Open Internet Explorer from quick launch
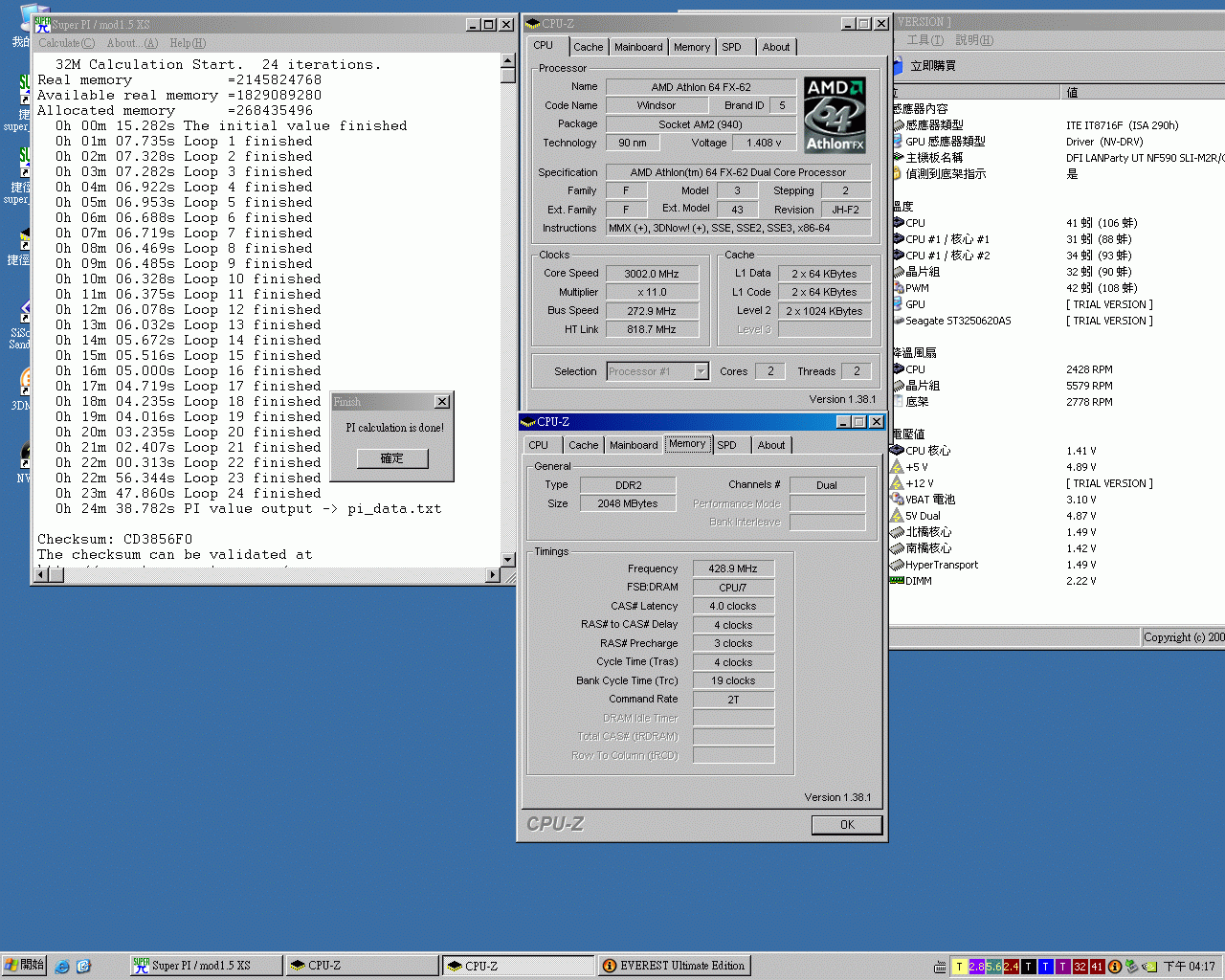Viewport: 1225px width, 980px height. click(x=62, y=967)
